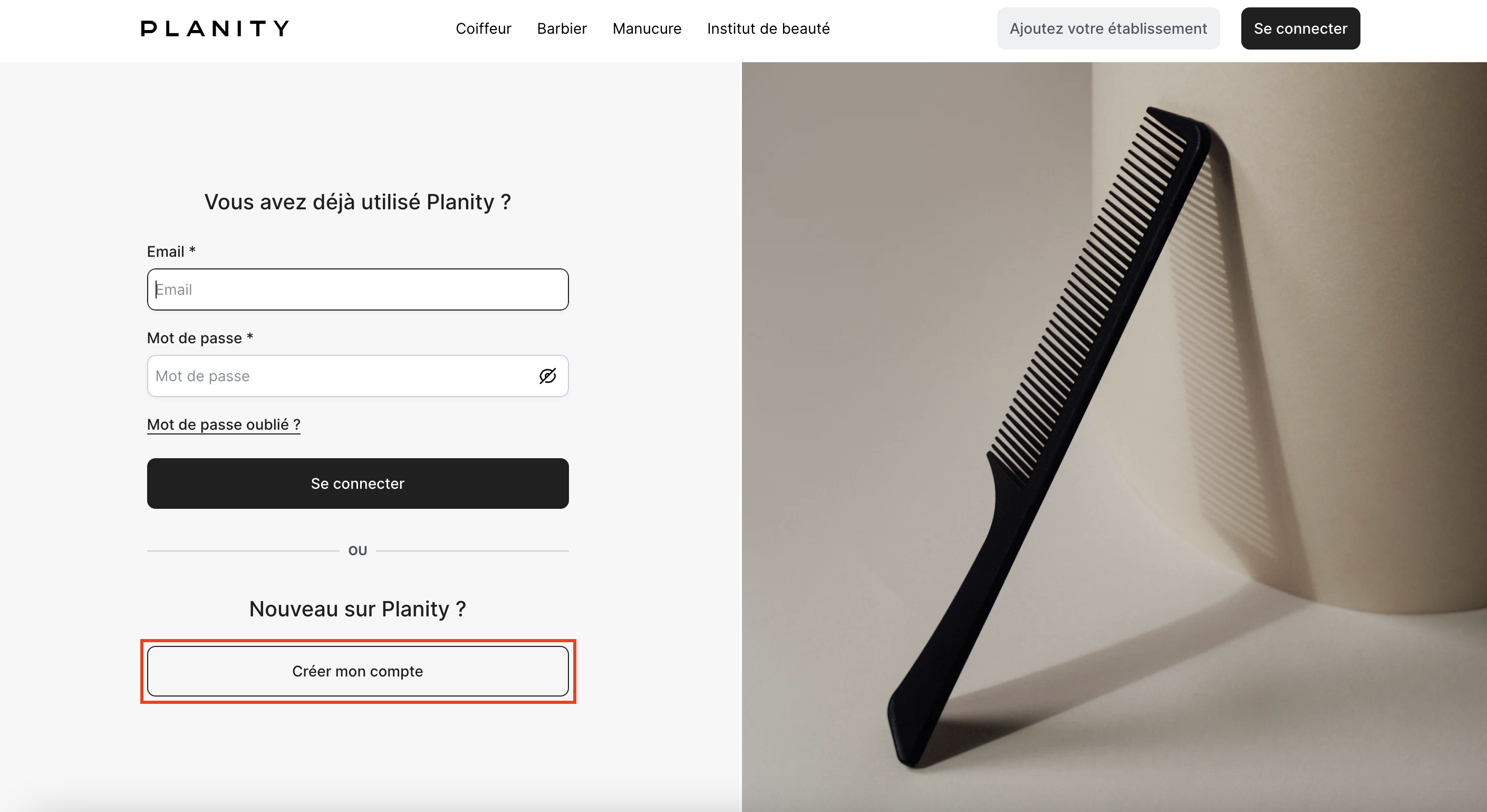Click the Mot de passe field

341,376
